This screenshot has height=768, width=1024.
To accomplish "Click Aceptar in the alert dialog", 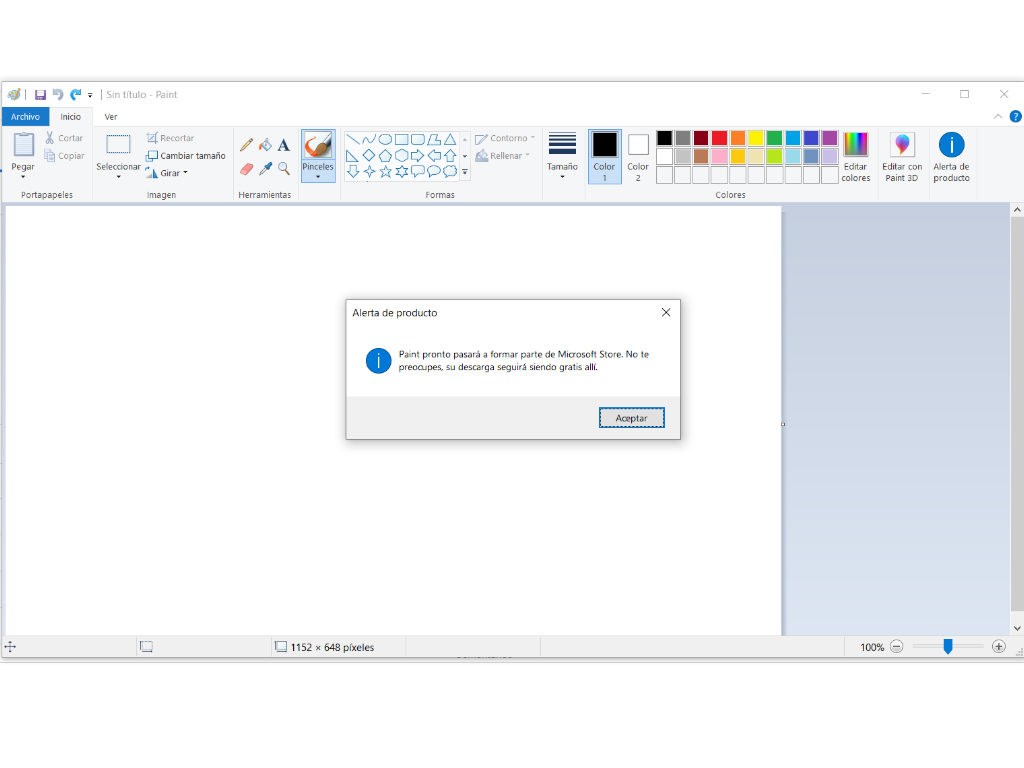I will click(x=631, y=418).
